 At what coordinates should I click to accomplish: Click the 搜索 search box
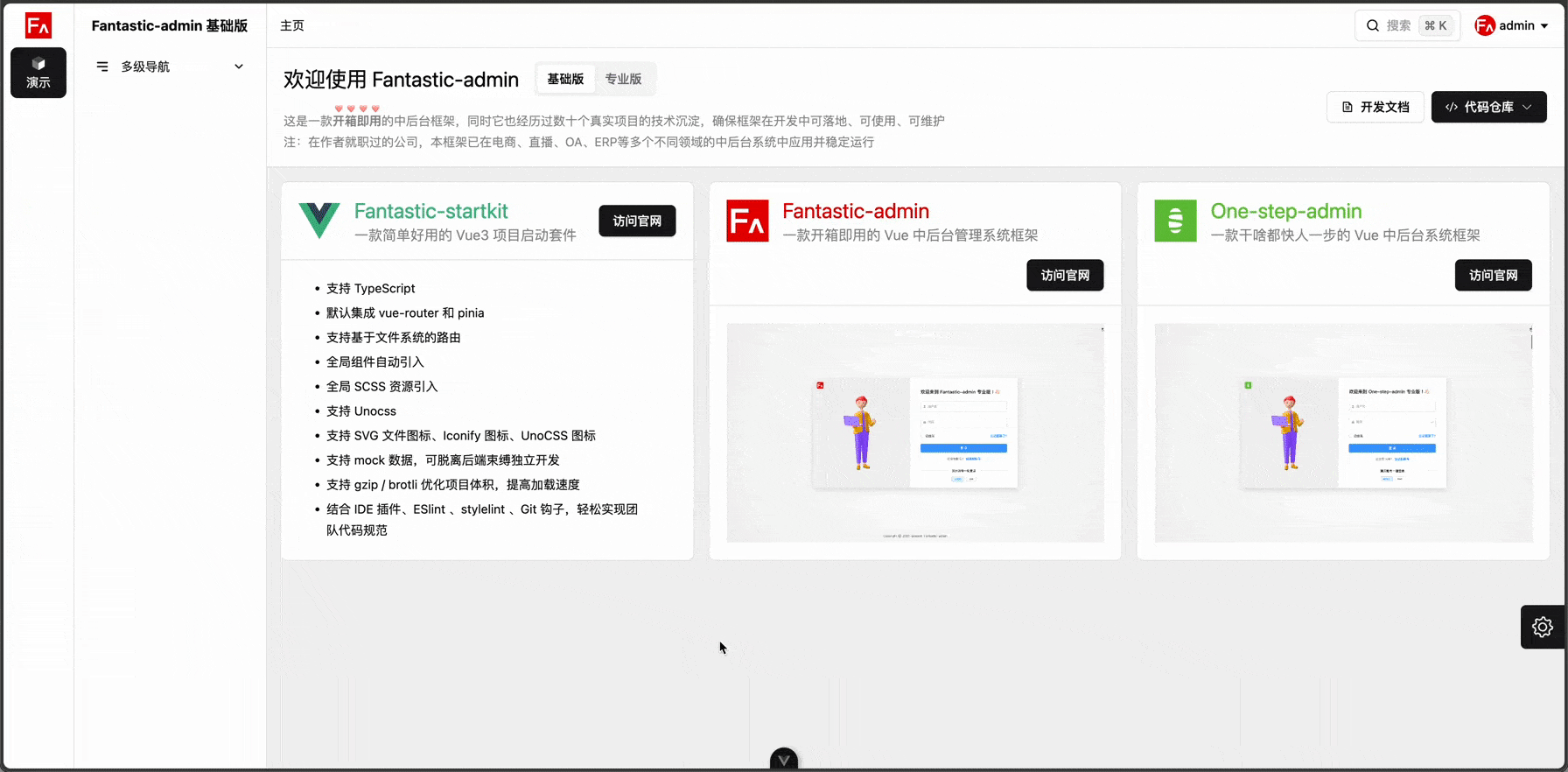tap(1406, 25)
